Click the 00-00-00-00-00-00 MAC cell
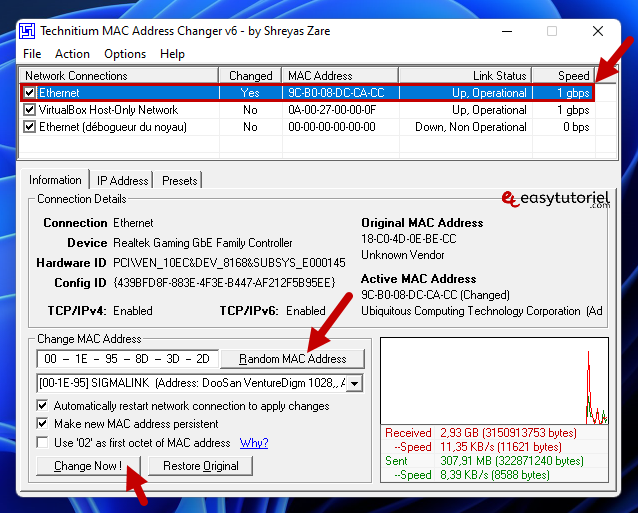This screenshot has width=638, height=513. 332,127
